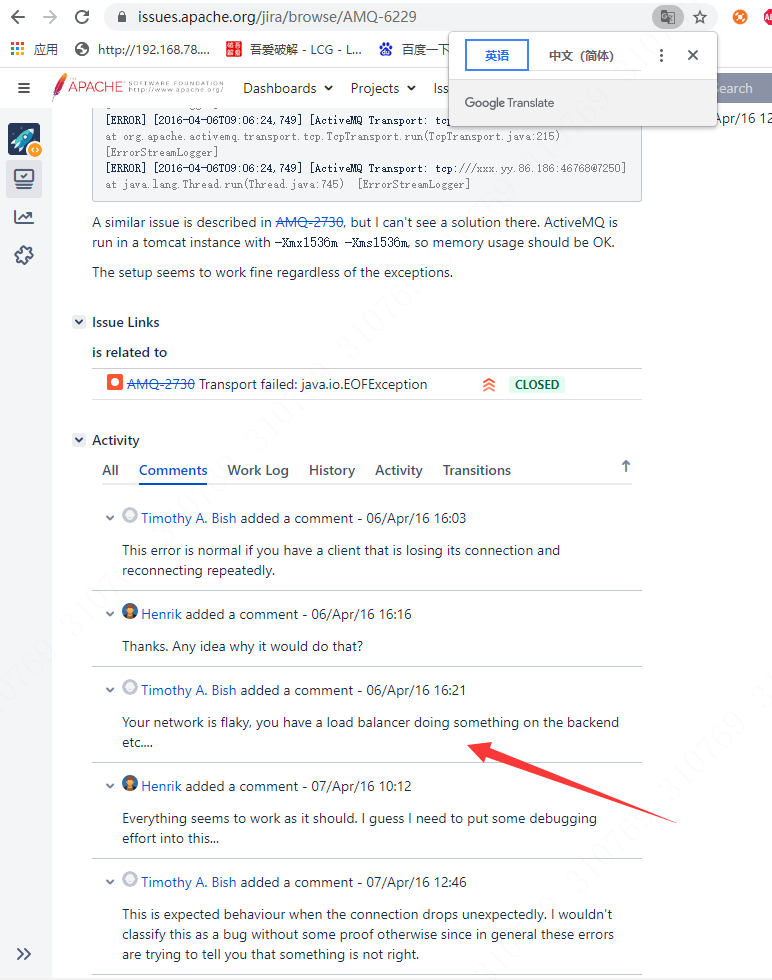The image size is (772, 980).
Task: Open Timothy A. Bish profile on 12:46 comment
Action: (x=189, y=882)
